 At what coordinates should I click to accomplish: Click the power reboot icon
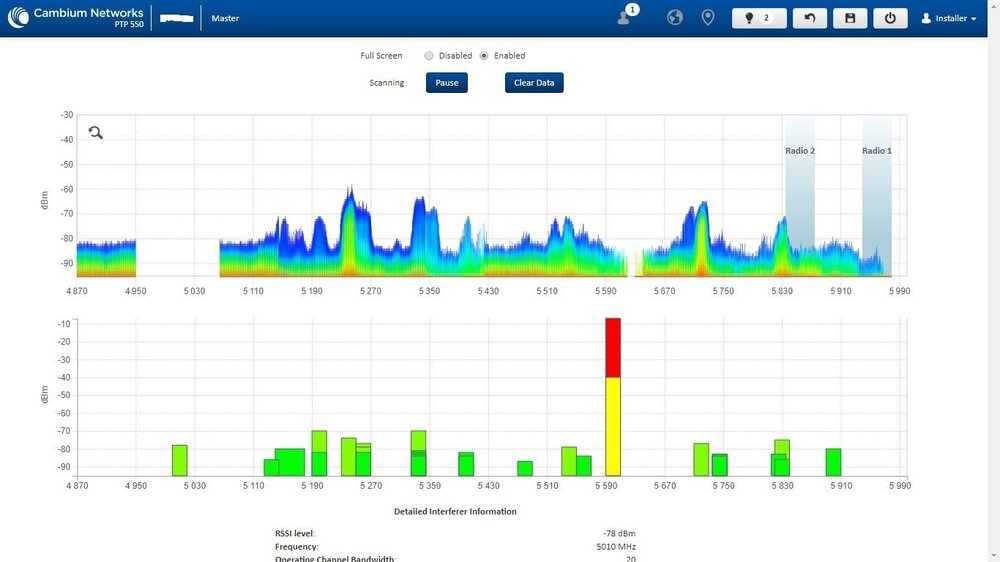click(x=890, y=18)
